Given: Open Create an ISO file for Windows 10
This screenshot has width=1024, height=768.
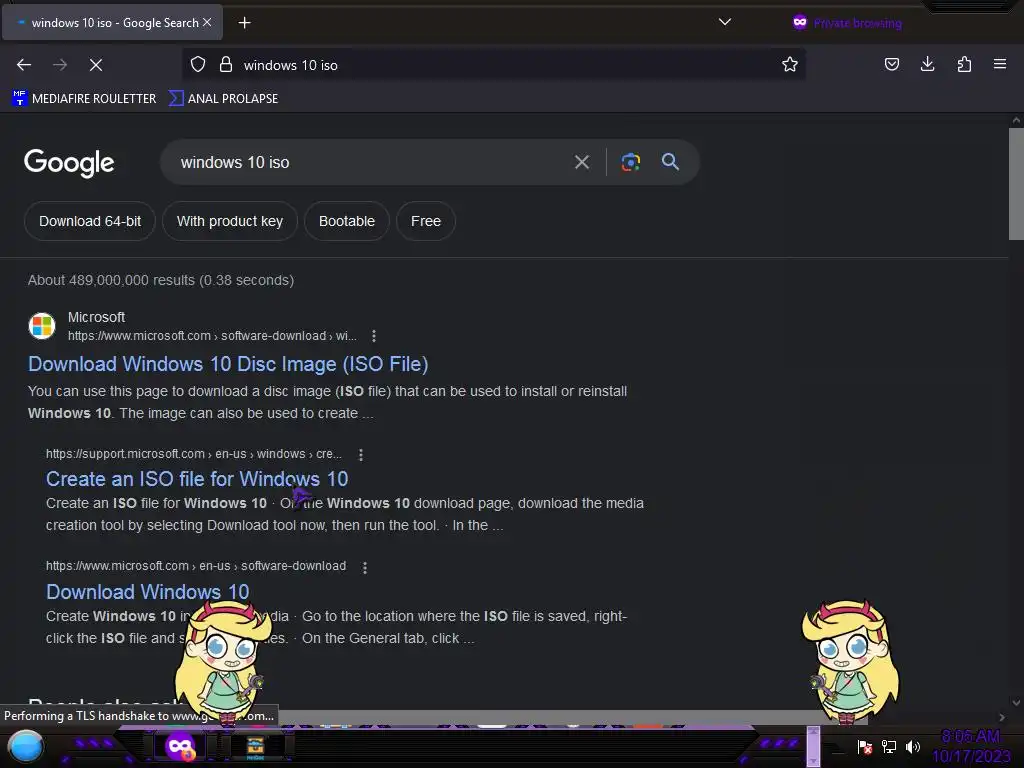Looking at the screenshot, I should 197,479.
